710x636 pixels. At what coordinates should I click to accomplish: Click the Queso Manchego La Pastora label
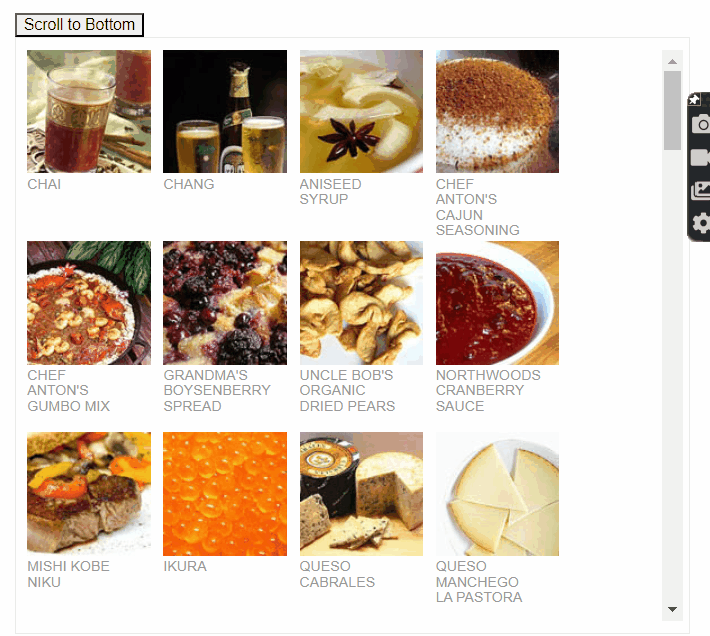tap(479, 582)
